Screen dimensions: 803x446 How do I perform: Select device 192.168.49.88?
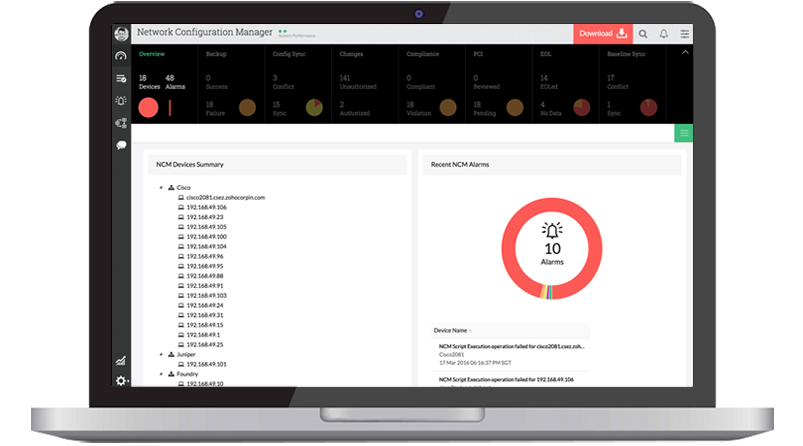point(204,276)
